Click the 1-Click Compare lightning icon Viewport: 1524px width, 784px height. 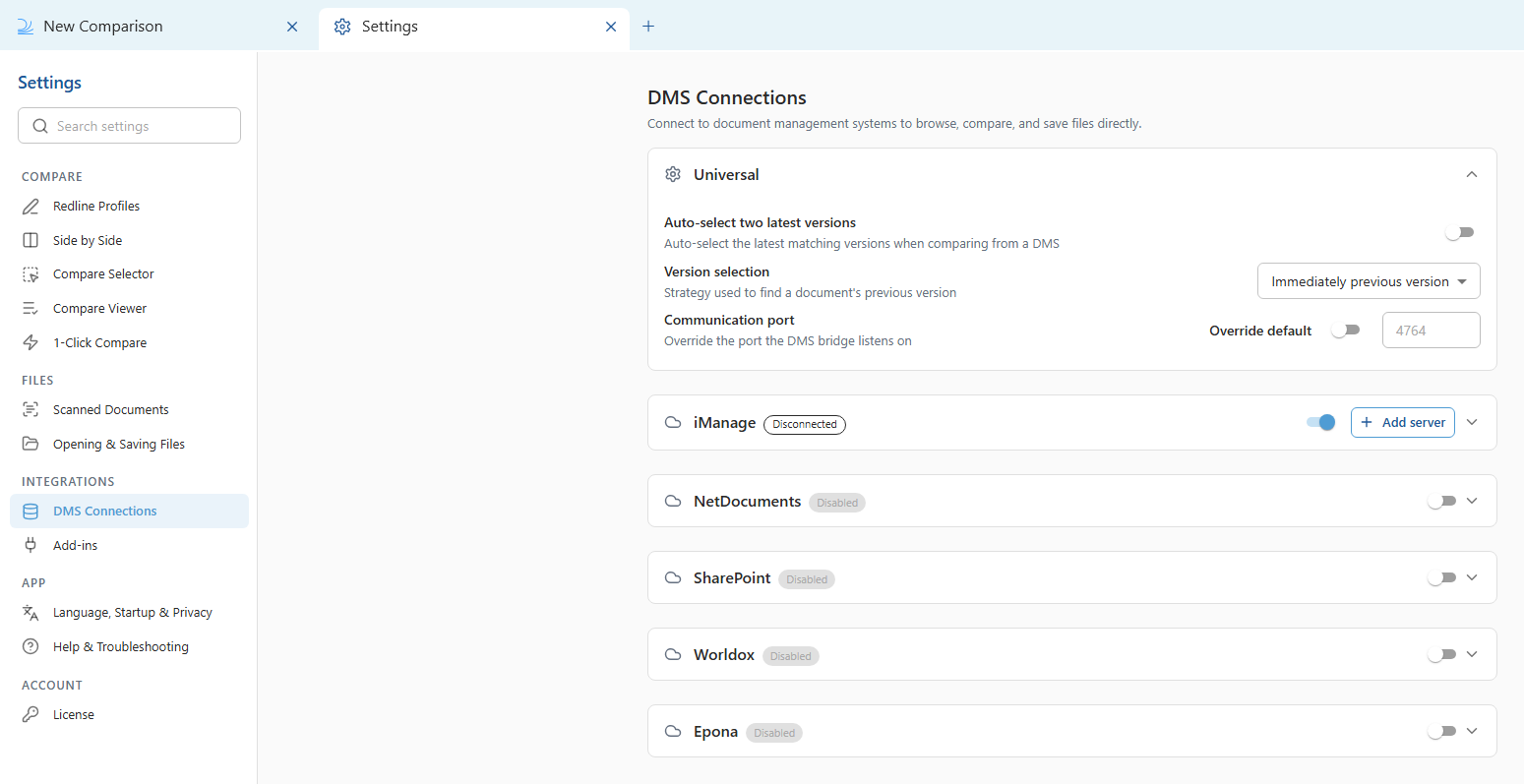tap(30, 342)
